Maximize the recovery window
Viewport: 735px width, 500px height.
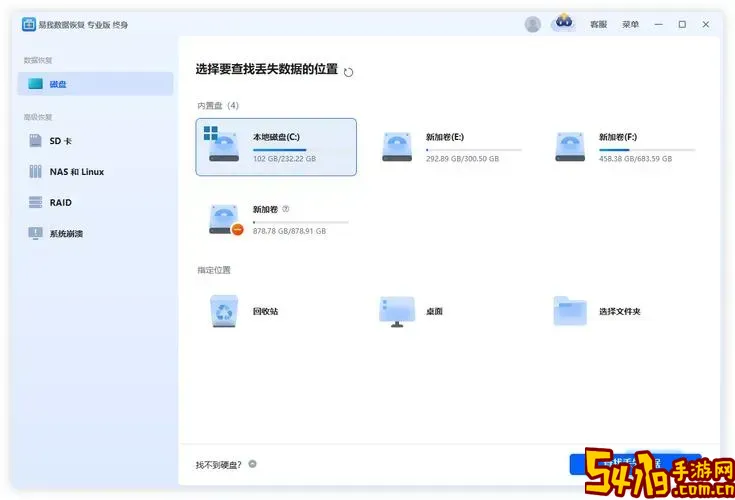pyautogui.click(x=682, y=24)
